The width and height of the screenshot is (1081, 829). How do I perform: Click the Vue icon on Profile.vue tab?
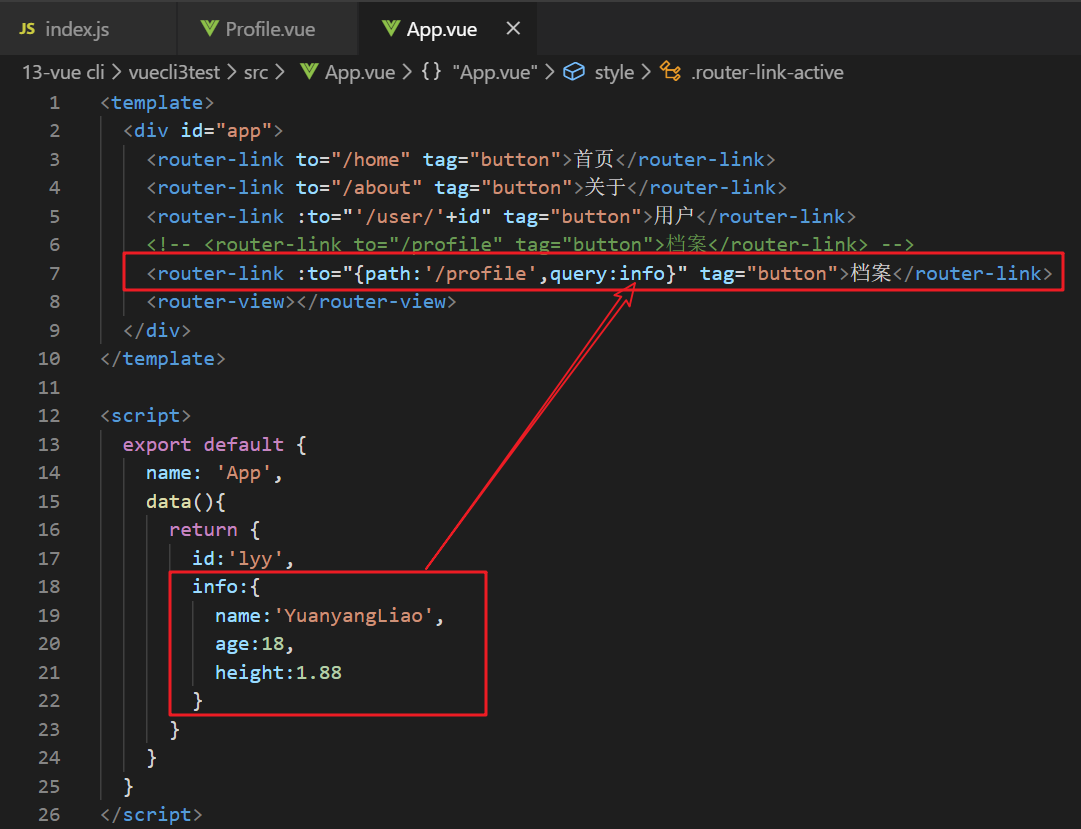coord(210,29)
